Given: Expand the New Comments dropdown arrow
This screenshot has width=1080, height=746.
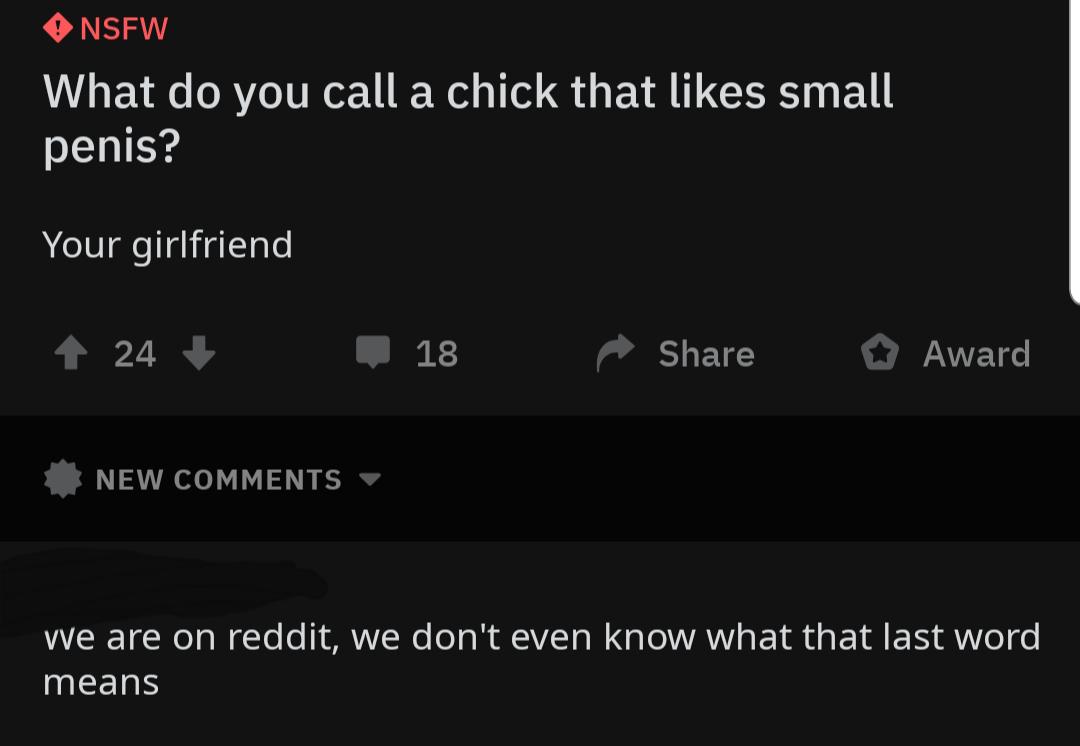Looking at the screenshot, I should click(x=370, y=480).
